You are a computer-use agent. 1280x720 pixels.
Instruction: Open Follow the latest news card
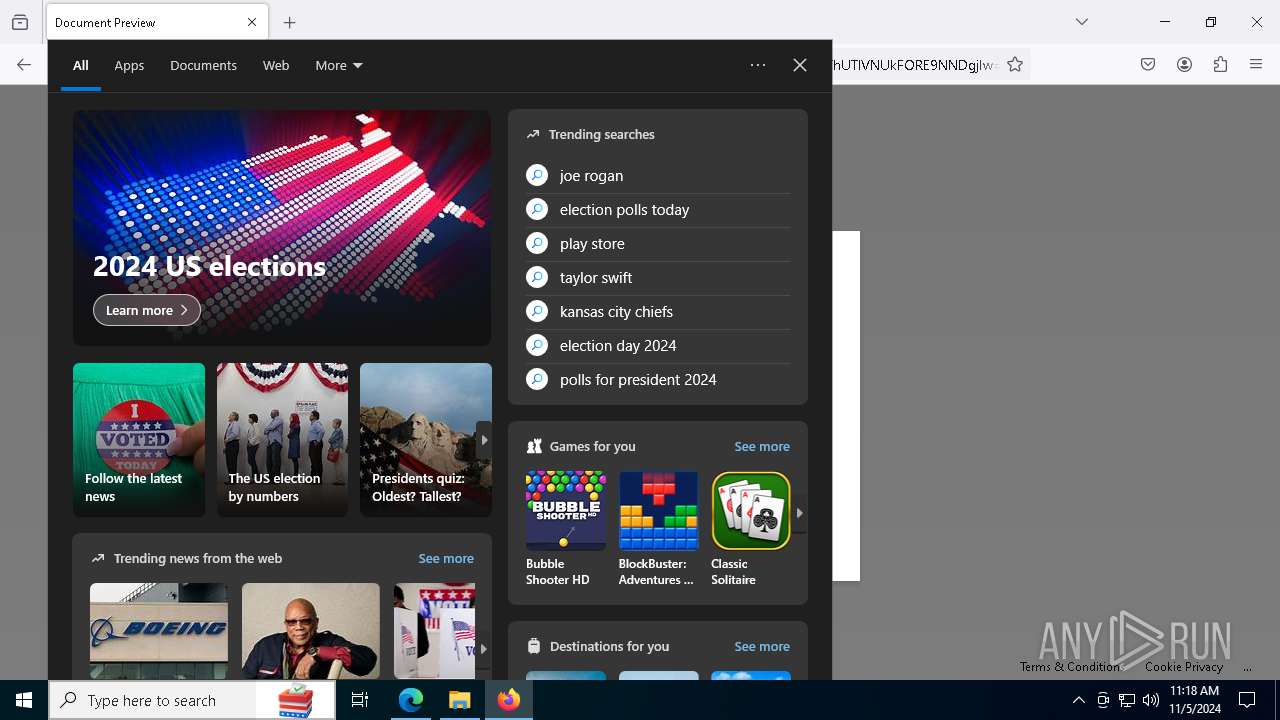[x=139, y=440]
